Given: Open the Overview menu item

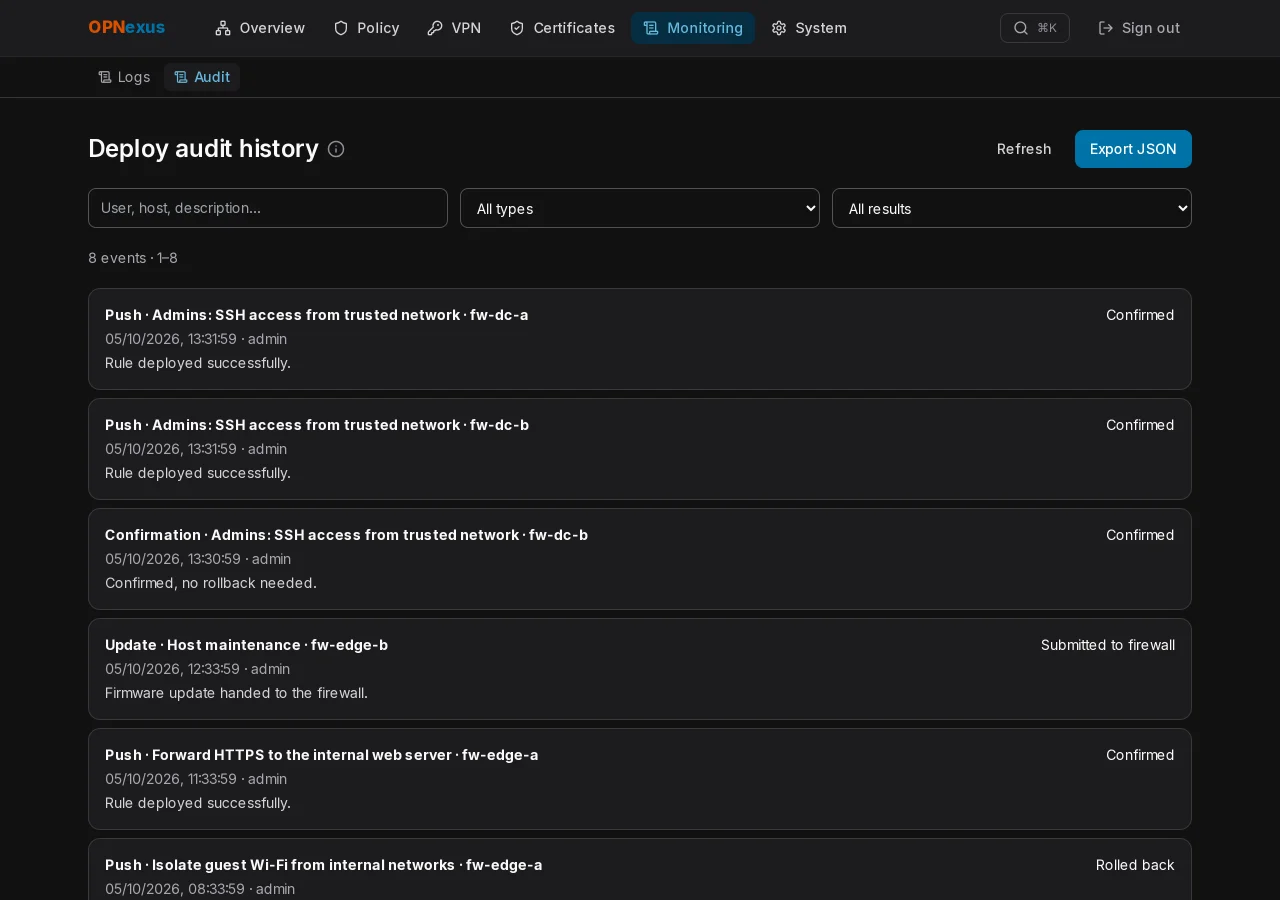Looking at the screenshot, I should [x=260, y=28].
